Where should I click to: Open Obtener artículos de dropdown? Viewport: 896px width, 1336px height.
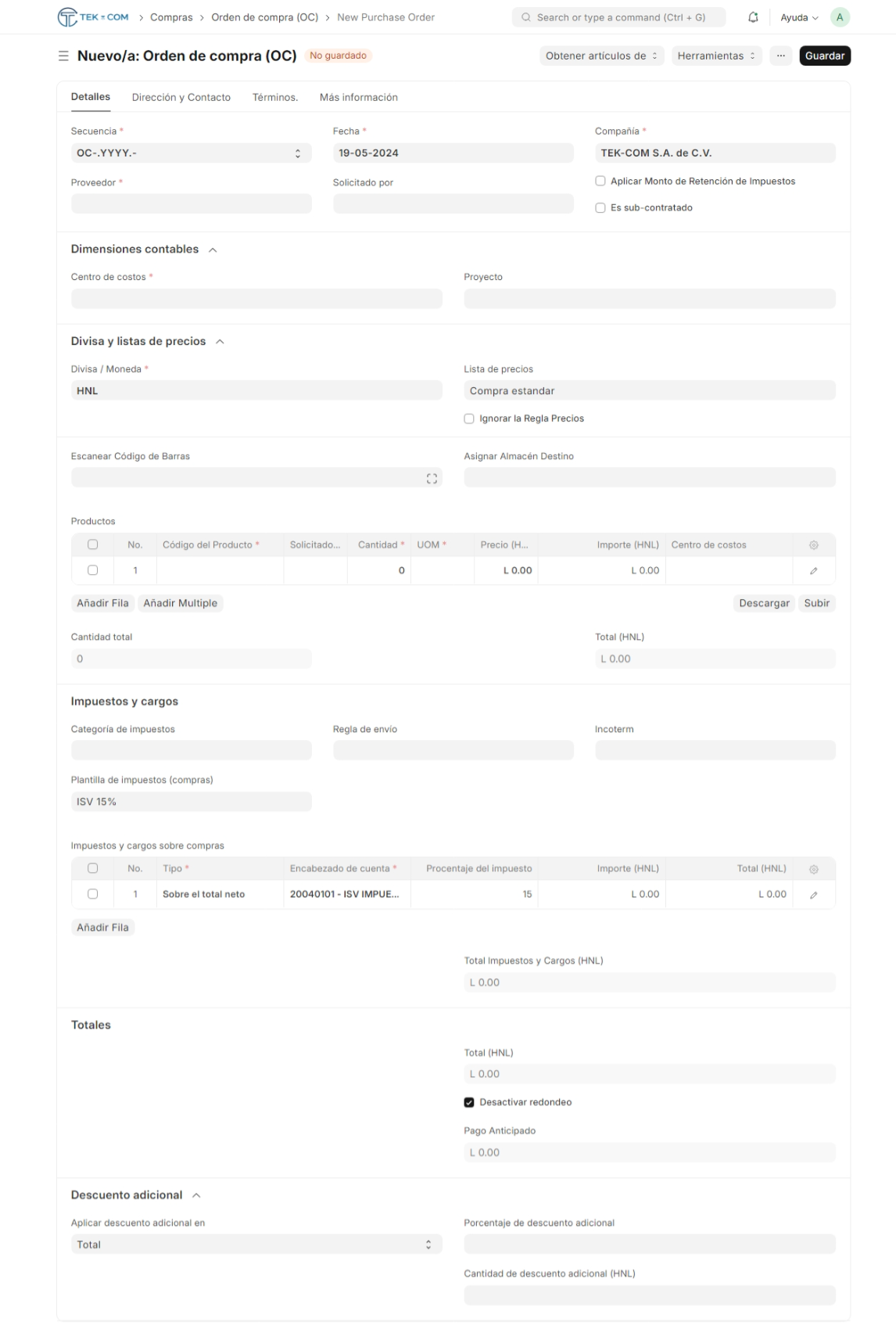600,56
